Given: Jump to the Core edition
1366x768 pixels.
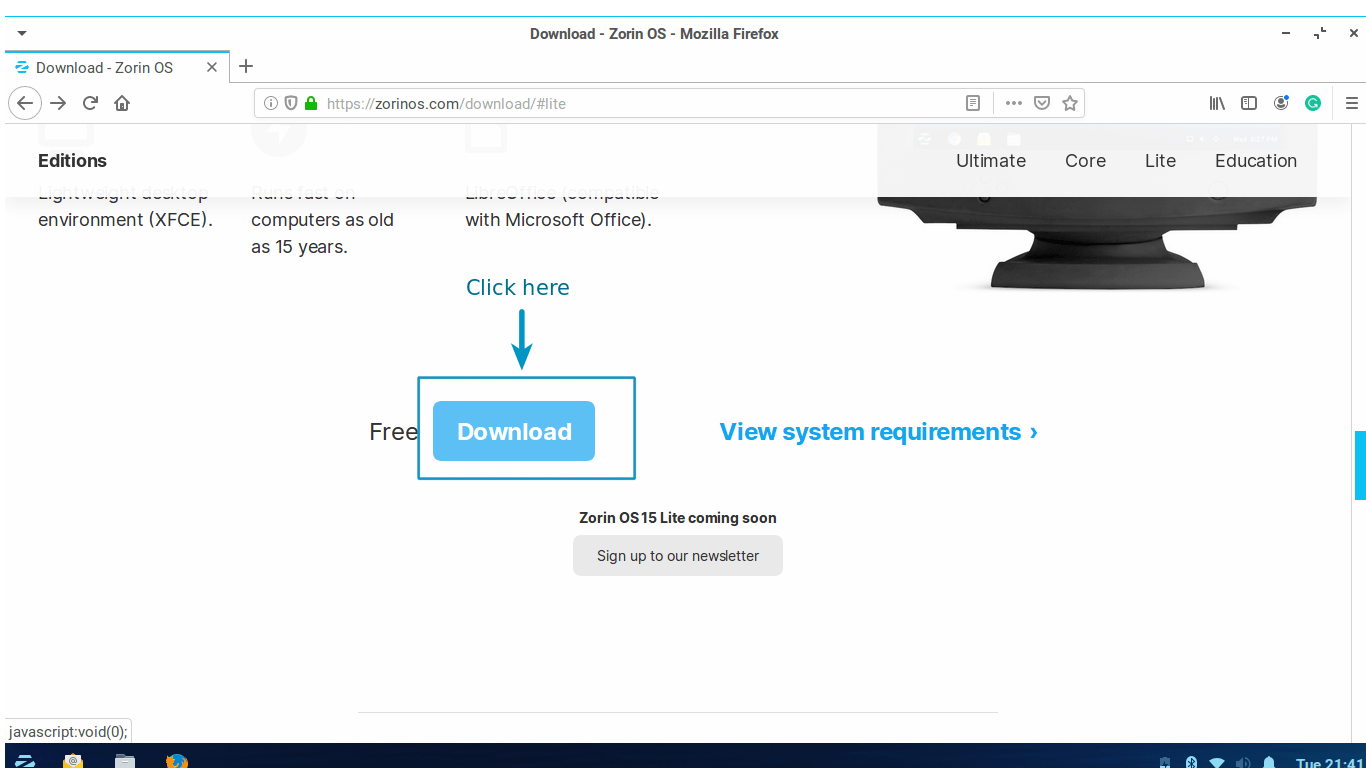Looking at the screenshot, I should coord(1085,161).
